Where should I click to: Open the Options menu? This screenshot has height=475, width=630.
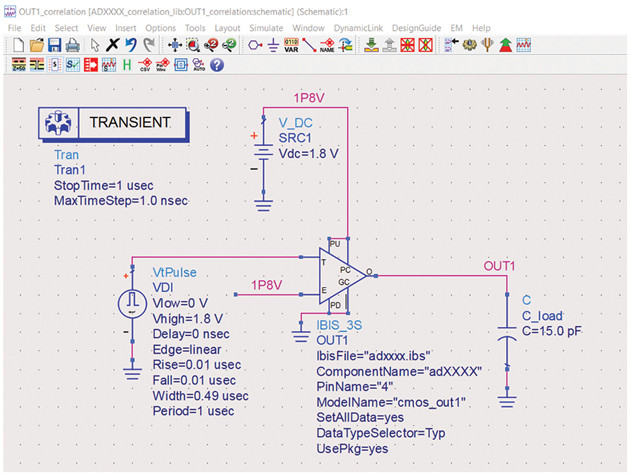160,28
